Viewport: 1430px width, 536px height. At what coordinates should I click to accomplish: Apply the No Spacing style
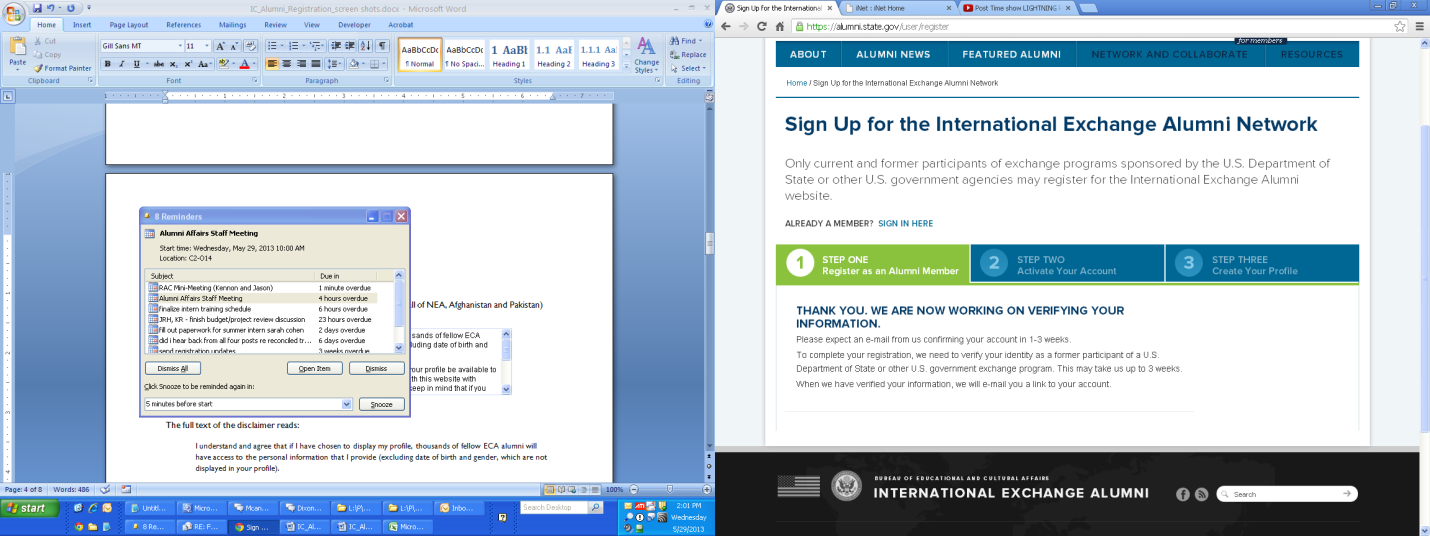465,54
